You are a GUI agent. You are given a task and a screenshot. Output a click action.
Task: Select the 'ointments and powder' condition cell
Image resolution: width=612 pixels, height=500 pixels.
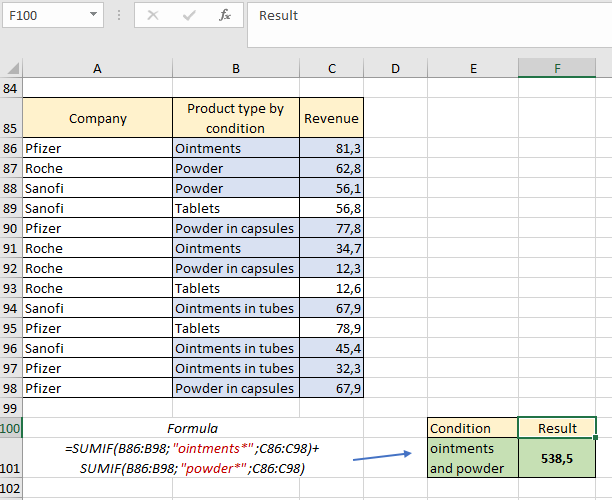click(x=472, y=458)
